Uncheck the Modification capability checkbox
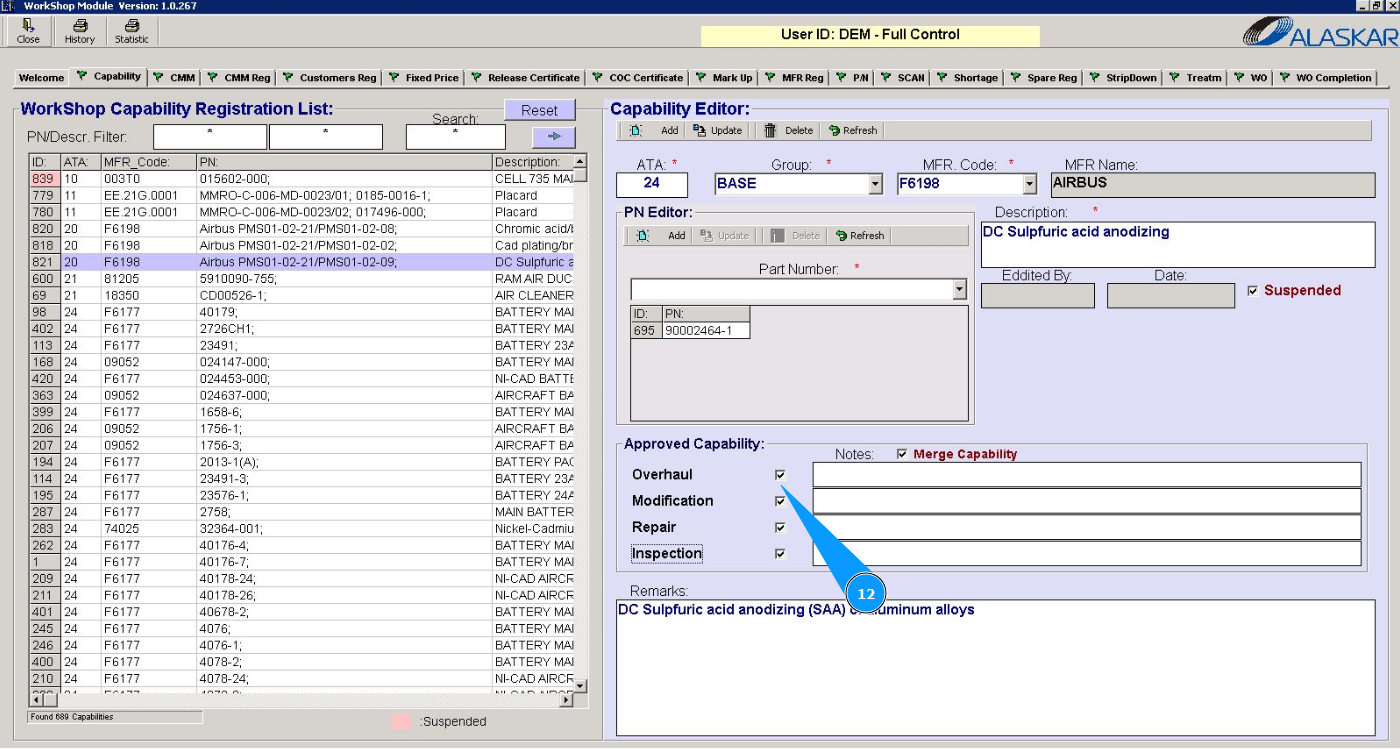1400x749 pixels. (780, 501)
